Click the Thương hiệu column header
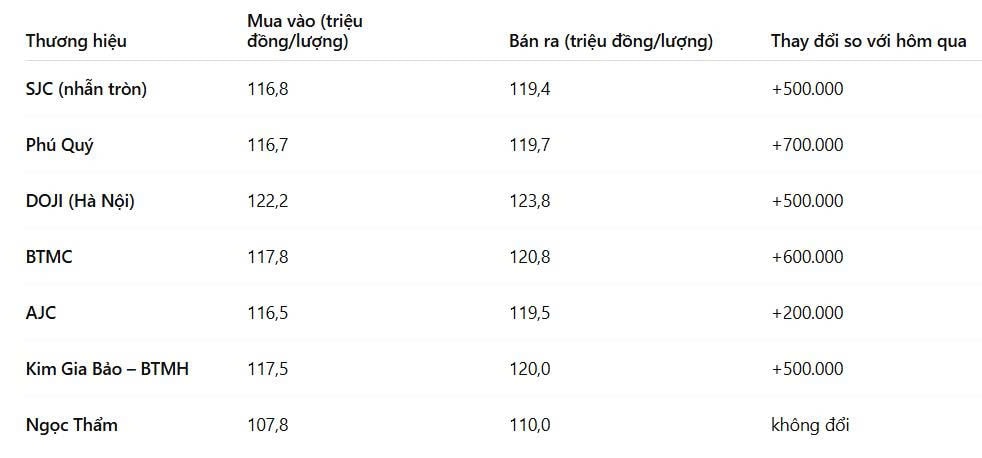Image resolution: width=982 pixels, height=458 pixels. coord(76,41)
